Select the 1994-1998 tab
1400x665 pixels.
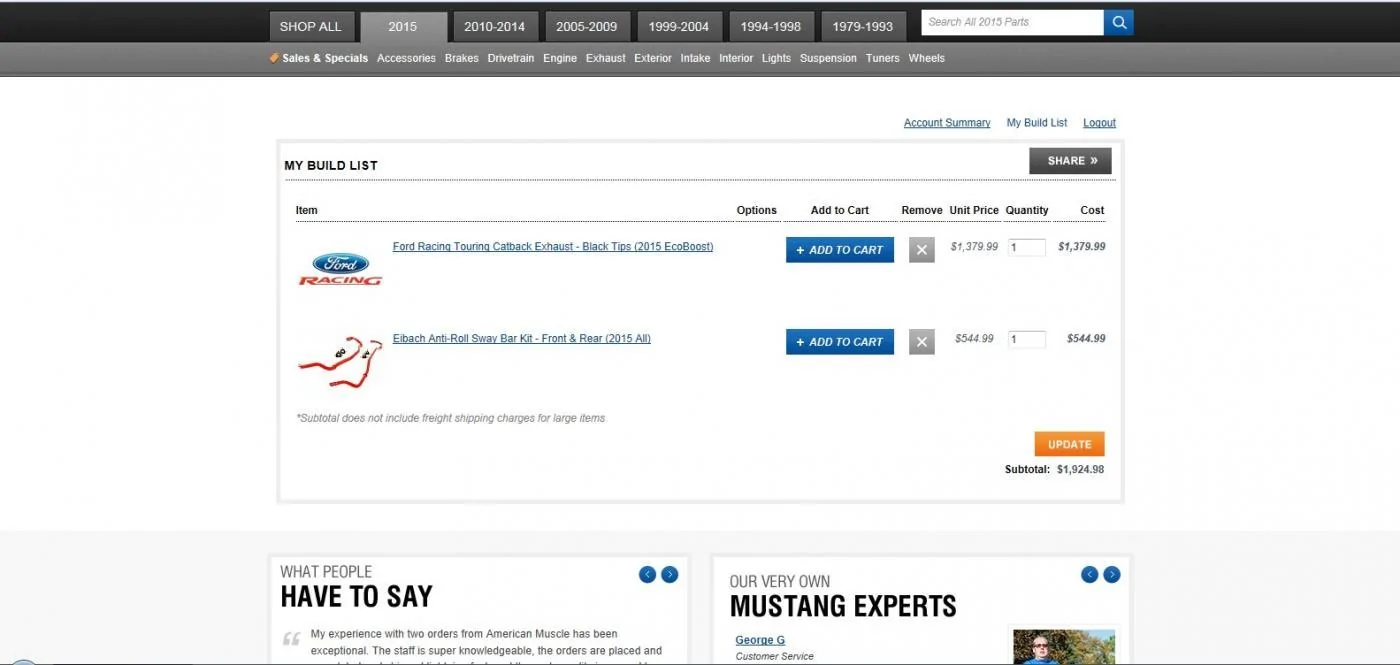(771, 27)
